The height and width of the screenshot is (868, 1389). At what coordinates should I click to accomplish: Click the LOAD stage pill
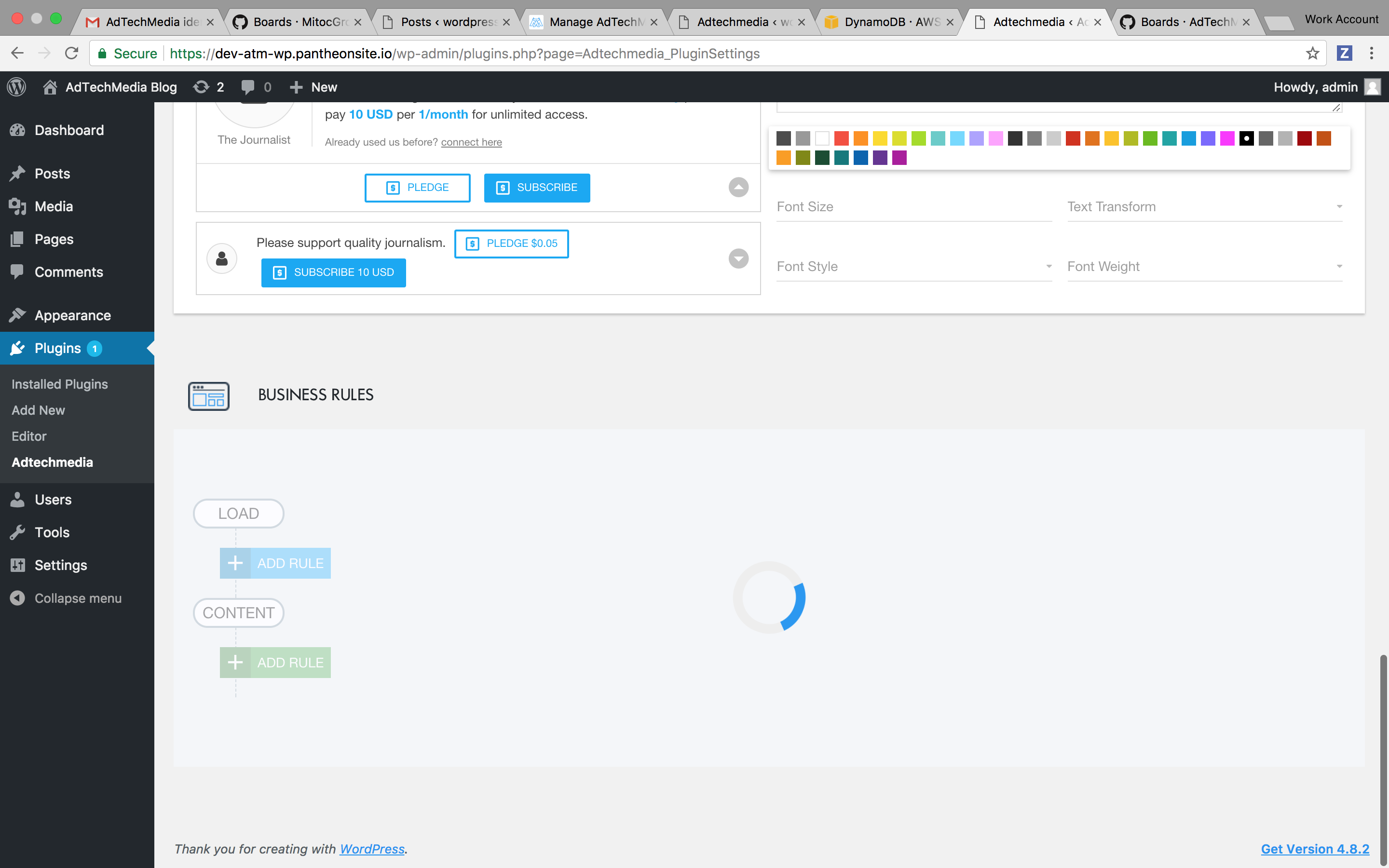pyautogui.click(x=239, y=513)
